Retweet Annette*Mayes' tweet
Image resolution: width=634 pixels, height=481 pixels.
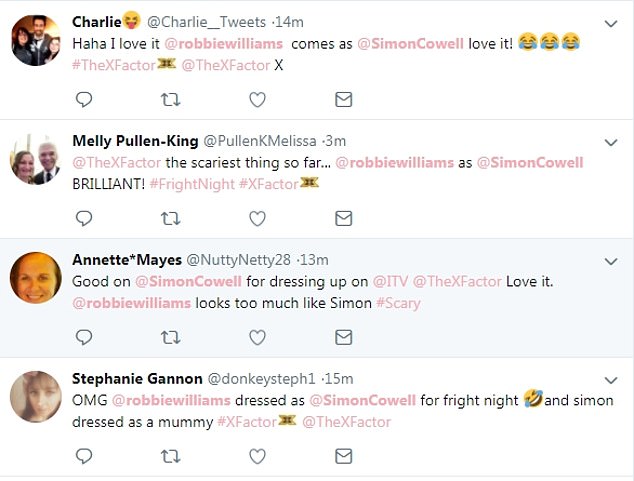(x=171, y=336)
